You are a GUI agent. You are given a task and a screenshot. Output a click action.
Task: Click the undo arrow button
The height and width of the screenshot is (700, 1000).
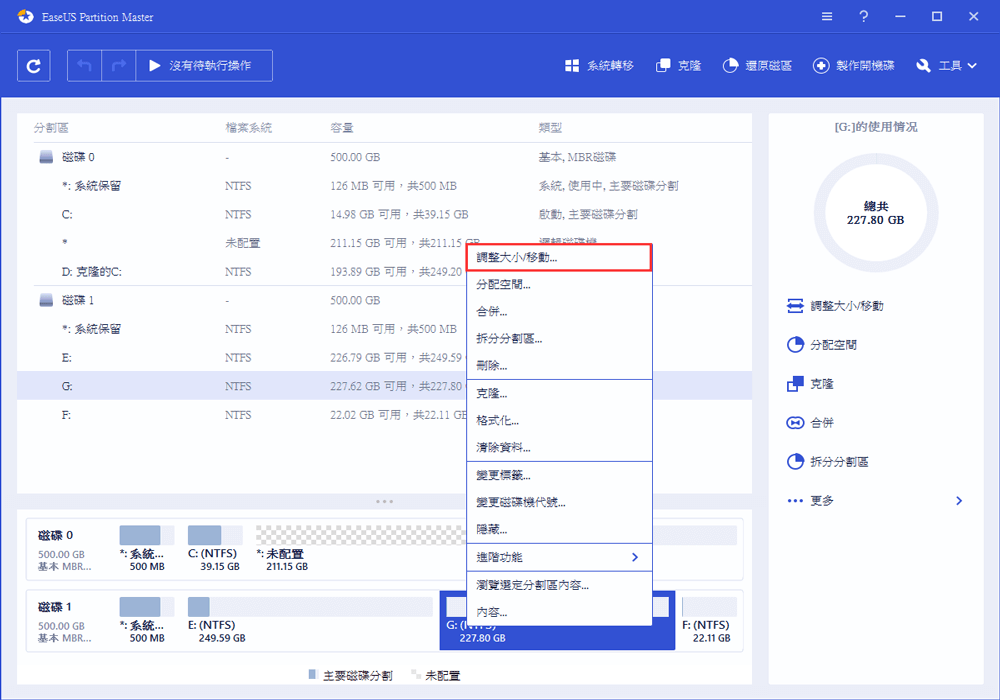click(84, 66)
